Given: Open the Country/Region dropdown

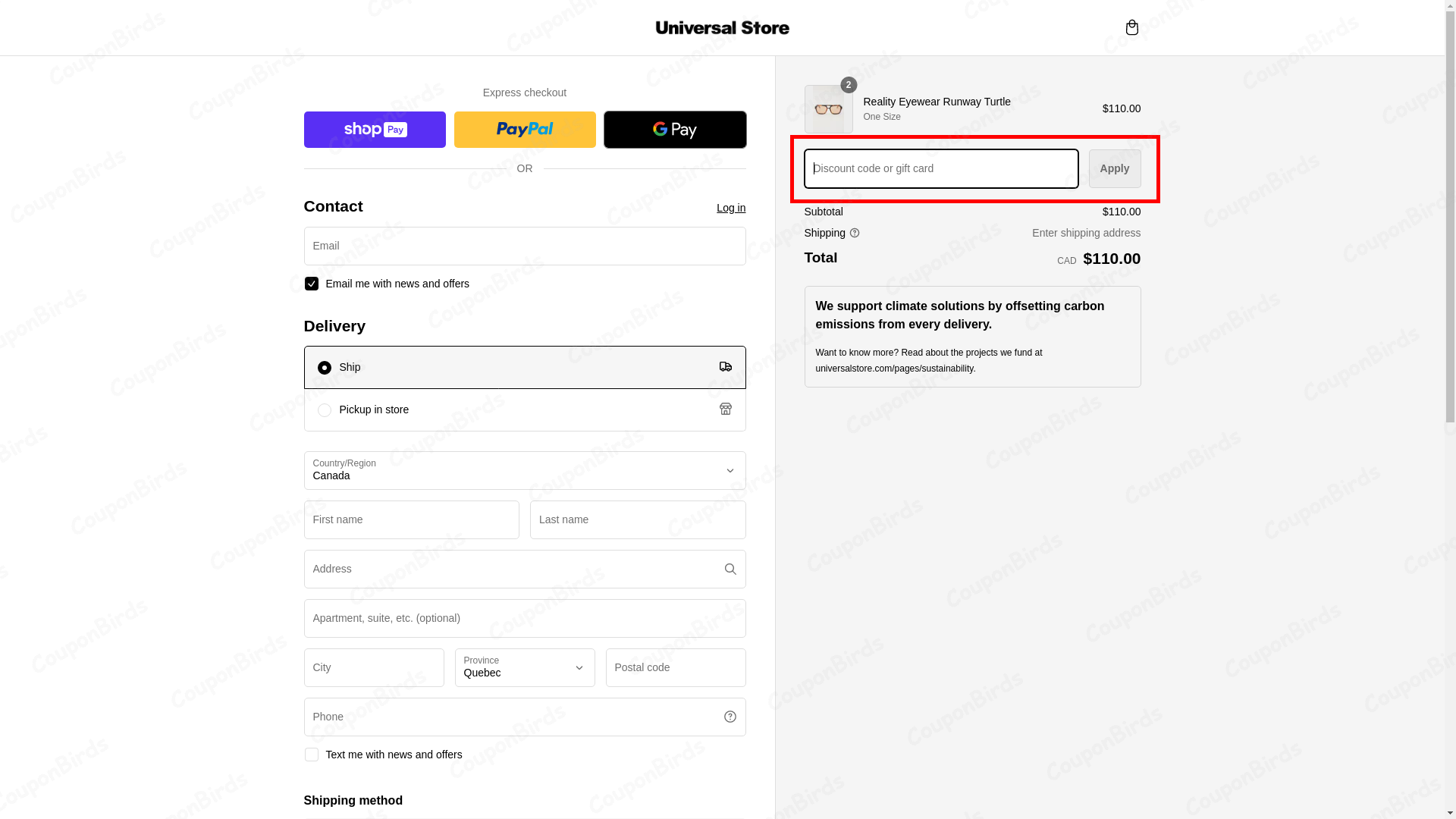Looking at the screenshot, I should point(525,471).
